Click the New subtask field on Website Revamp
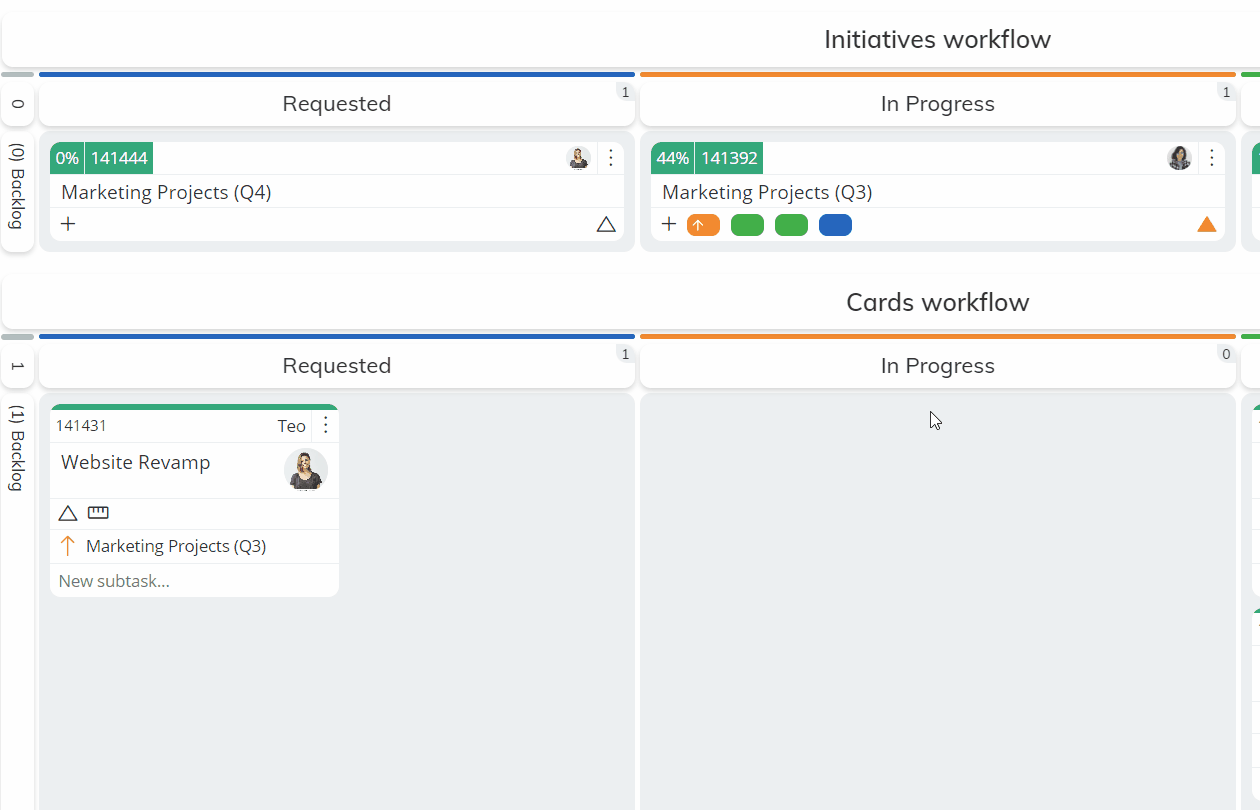 tap(113, 580)
